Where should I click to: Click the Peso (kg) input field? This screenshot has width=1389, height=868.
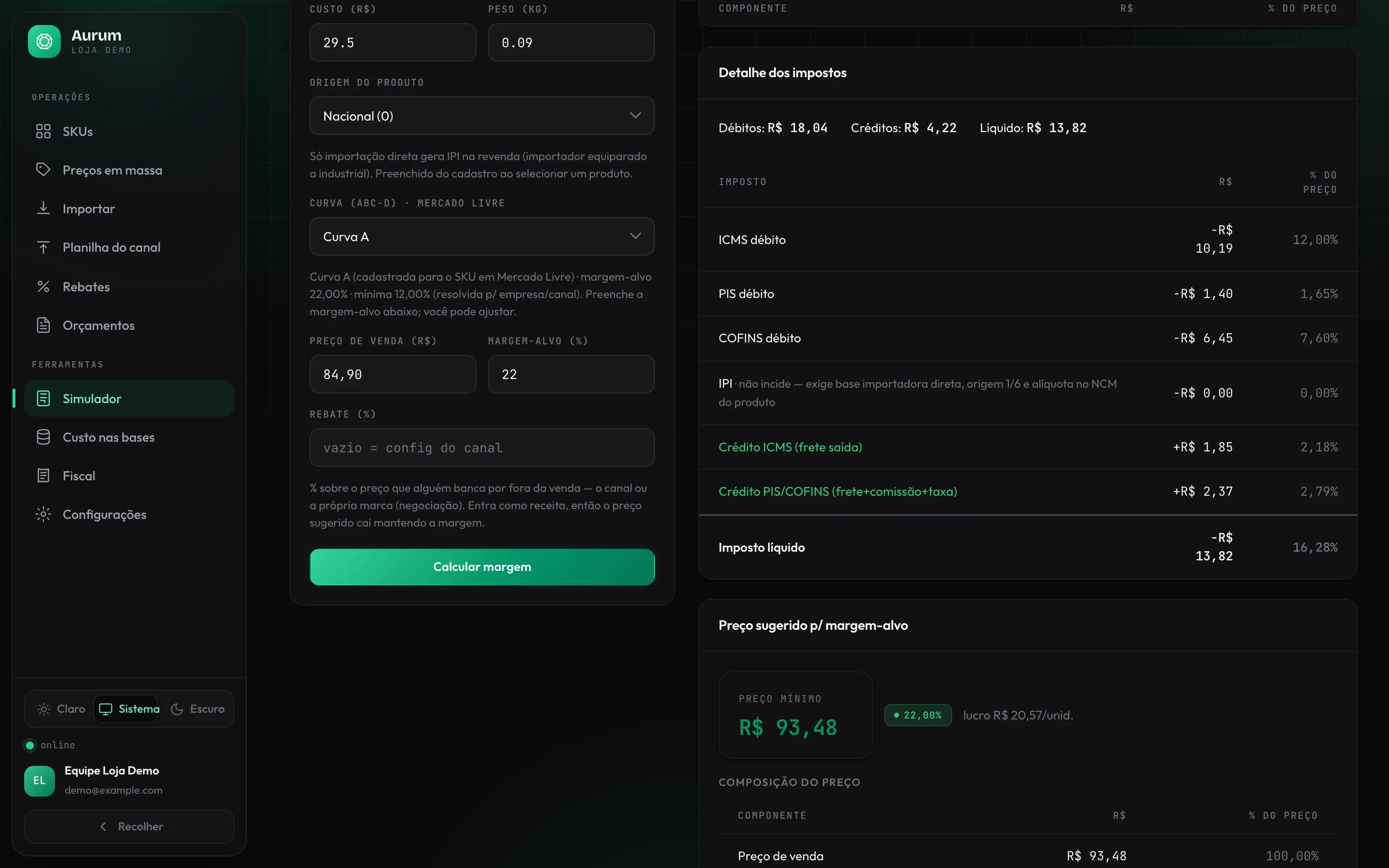[571, 42]
